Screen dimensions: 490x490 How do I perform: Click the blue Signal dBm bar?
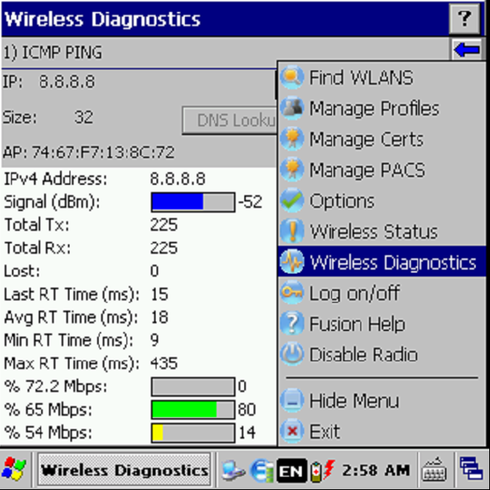193,202
